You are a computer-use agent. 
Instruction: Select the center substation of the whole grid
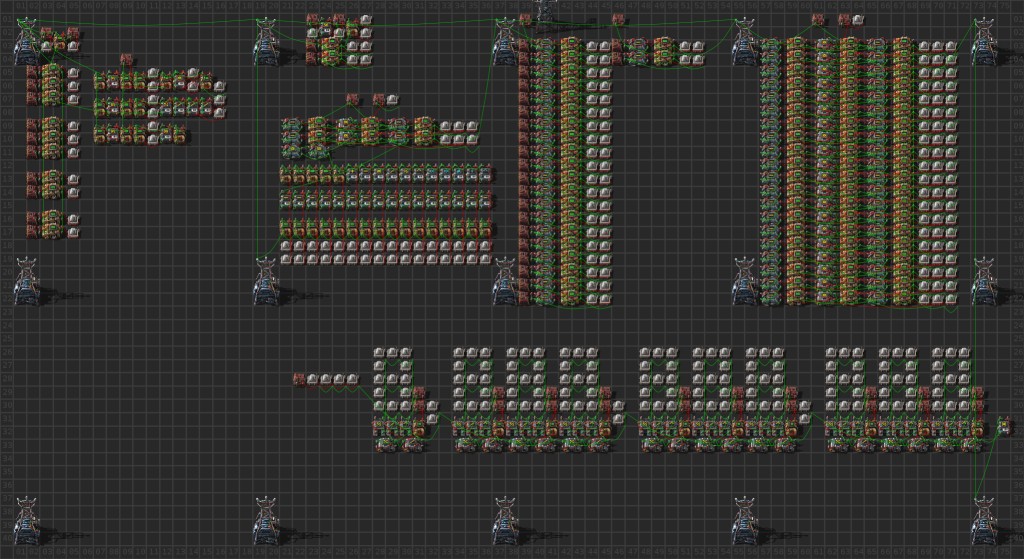(x=505, y=282)
